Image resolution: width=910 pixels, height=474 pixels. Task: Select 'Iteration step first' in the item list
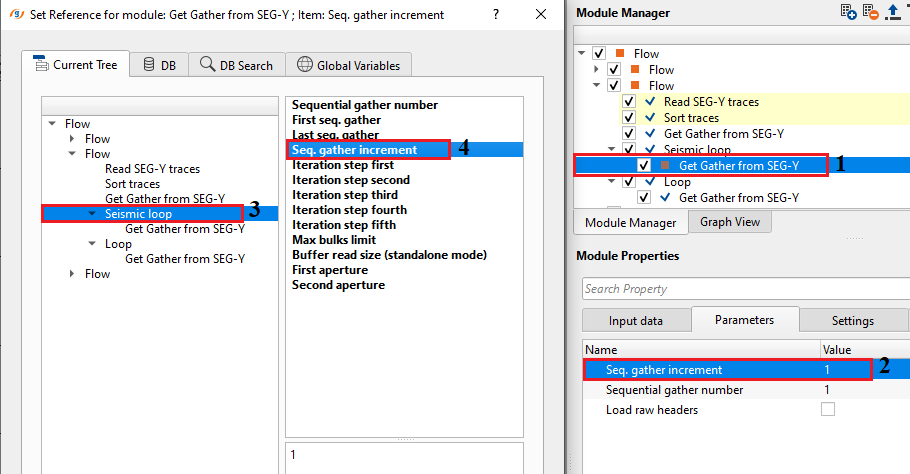click(342, 165)
